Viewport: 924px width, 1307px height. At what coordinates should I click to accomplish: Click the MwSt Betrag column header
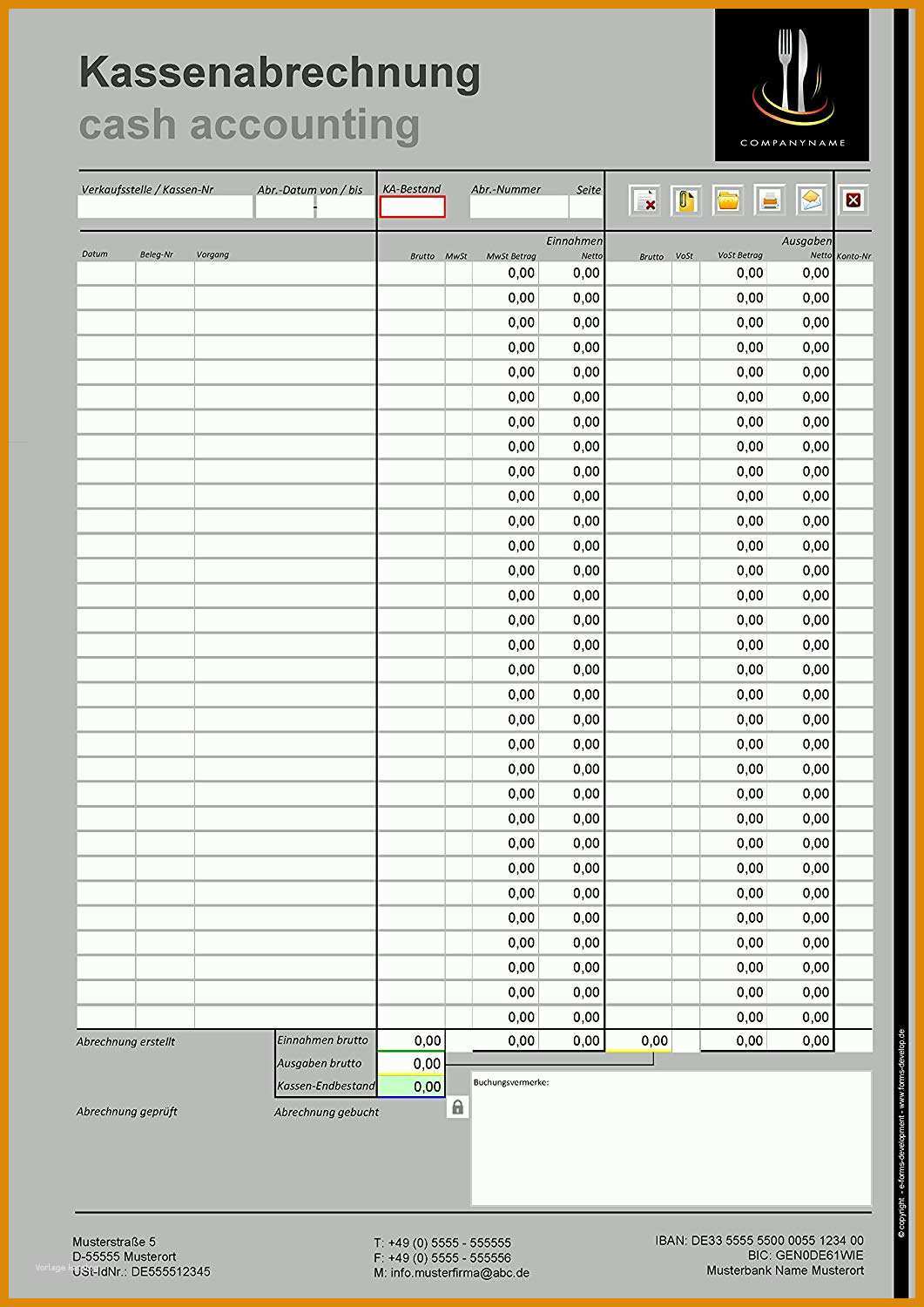point(511,256)
